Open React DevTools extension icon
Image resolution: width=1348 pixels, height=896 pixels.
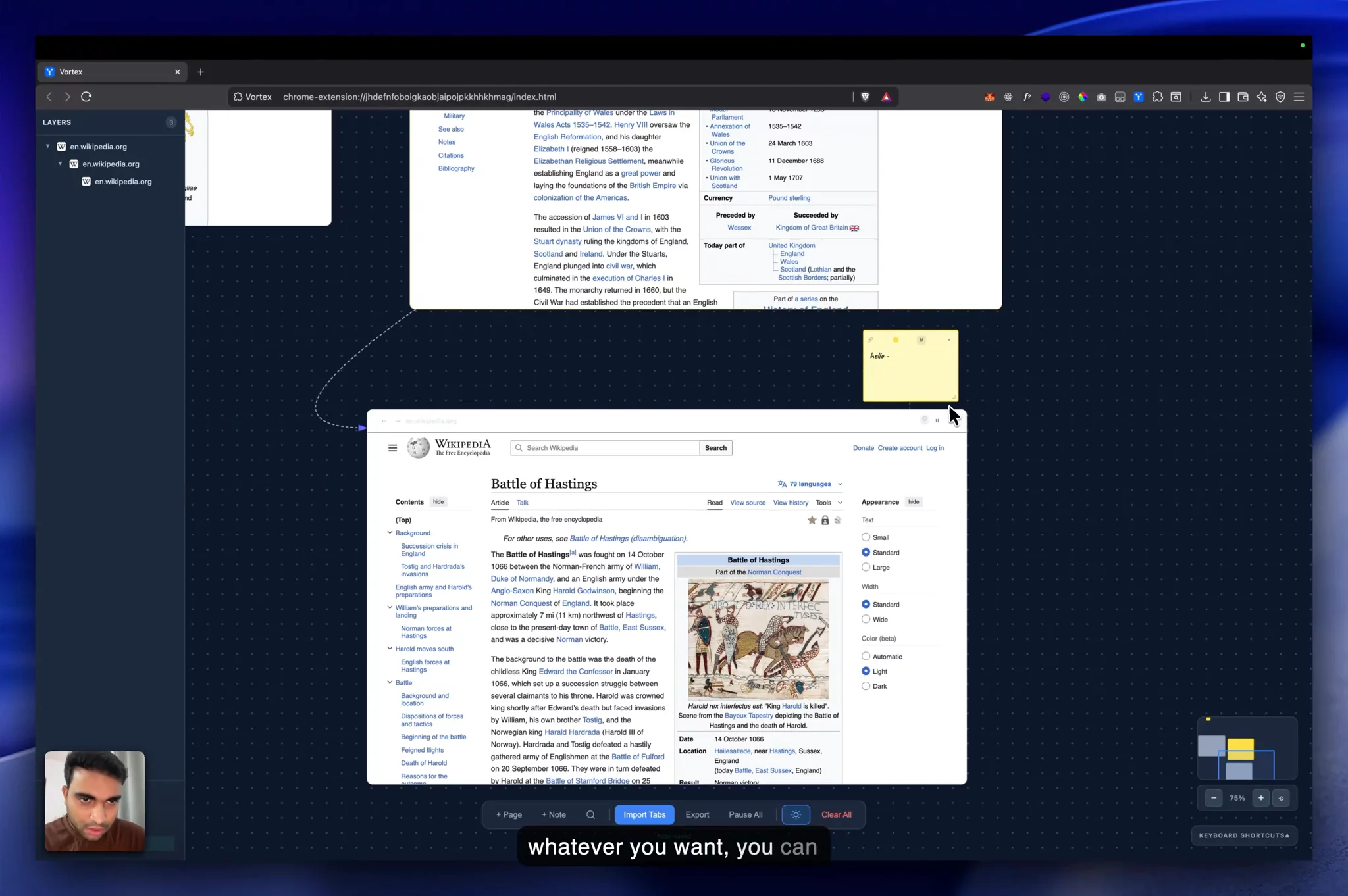tap(1008, 97)
